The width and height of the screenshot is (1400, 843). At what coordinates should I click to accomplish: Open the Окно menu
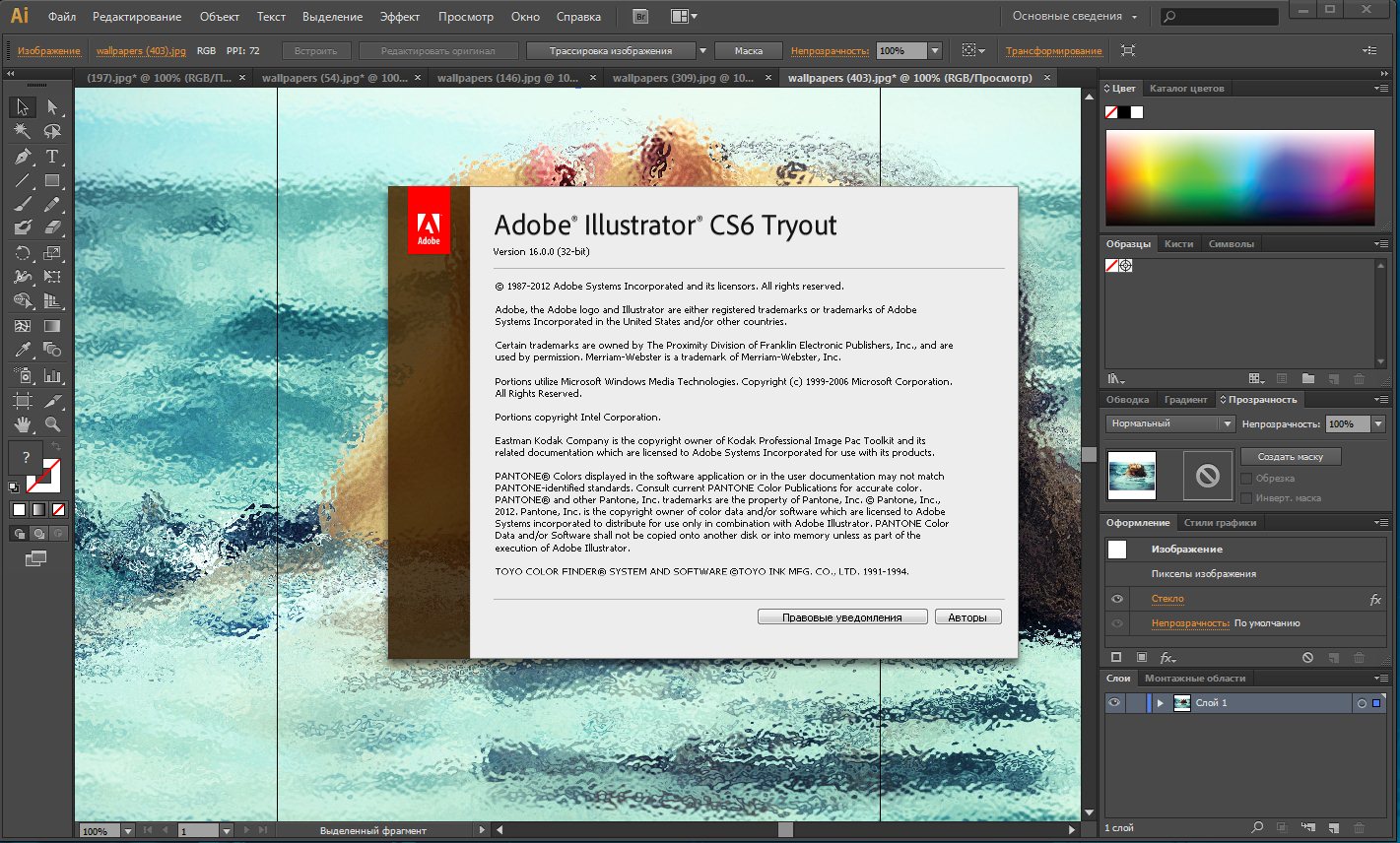click(525, 17)
